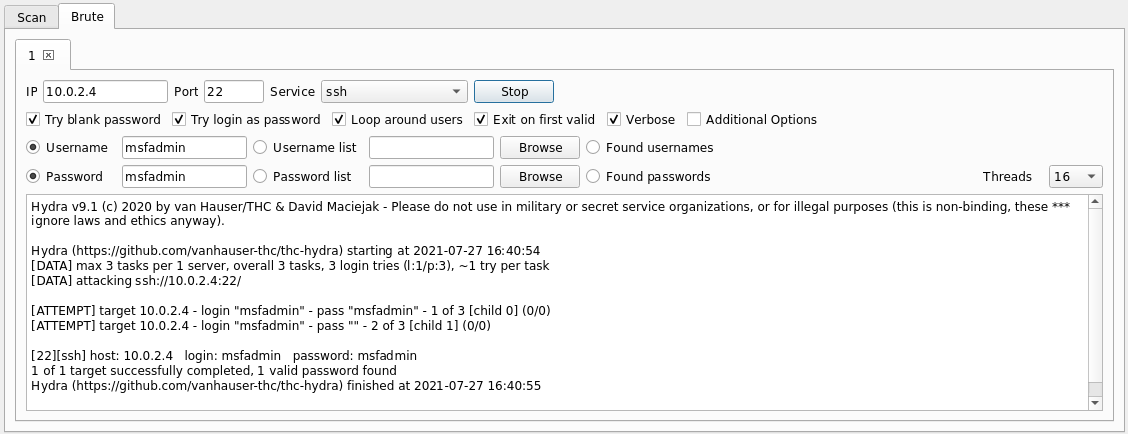
Task: Switch to the Scan tab
Action: pyautogui.click(x=31, y=17)
